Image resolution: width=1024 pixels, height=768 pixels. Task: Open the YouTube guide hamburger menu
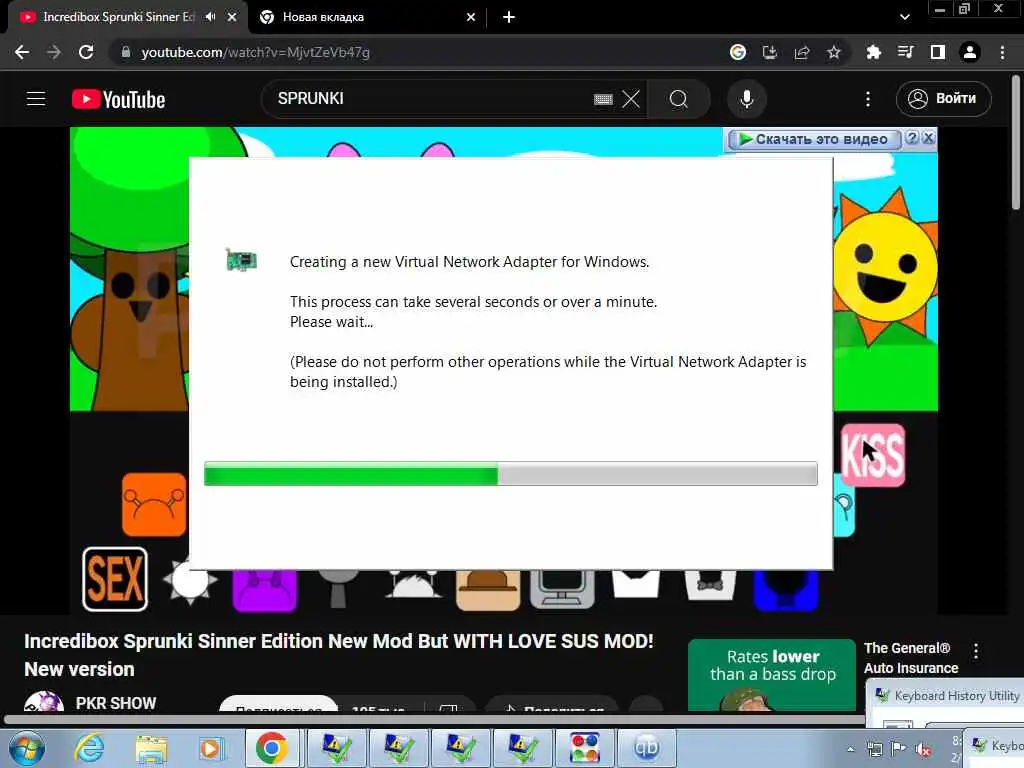(36, 99)
